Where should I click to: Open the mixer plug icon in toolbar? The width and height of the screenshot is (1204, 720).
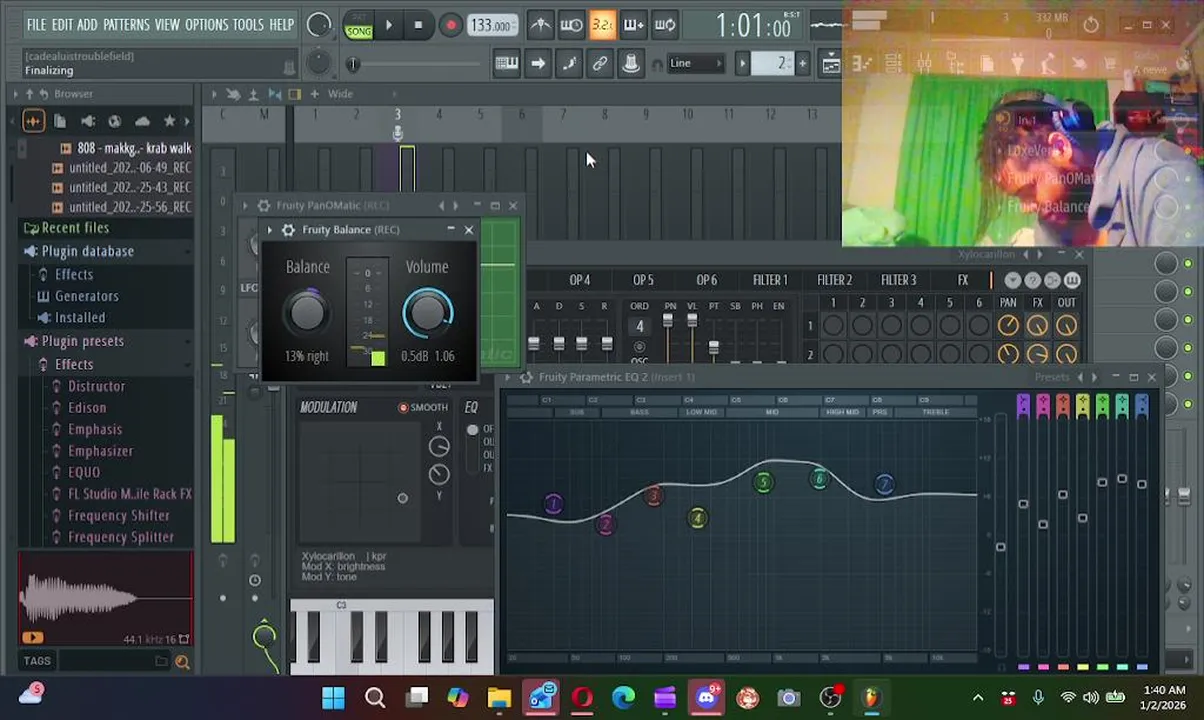[x=631, y=64]
